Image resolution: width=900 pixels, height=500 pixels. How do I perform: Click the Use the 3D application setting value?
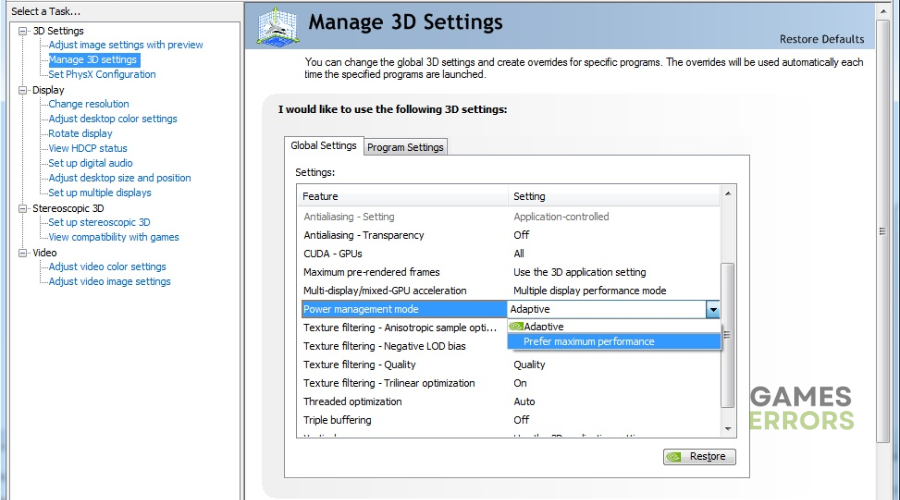coord(580,272)
